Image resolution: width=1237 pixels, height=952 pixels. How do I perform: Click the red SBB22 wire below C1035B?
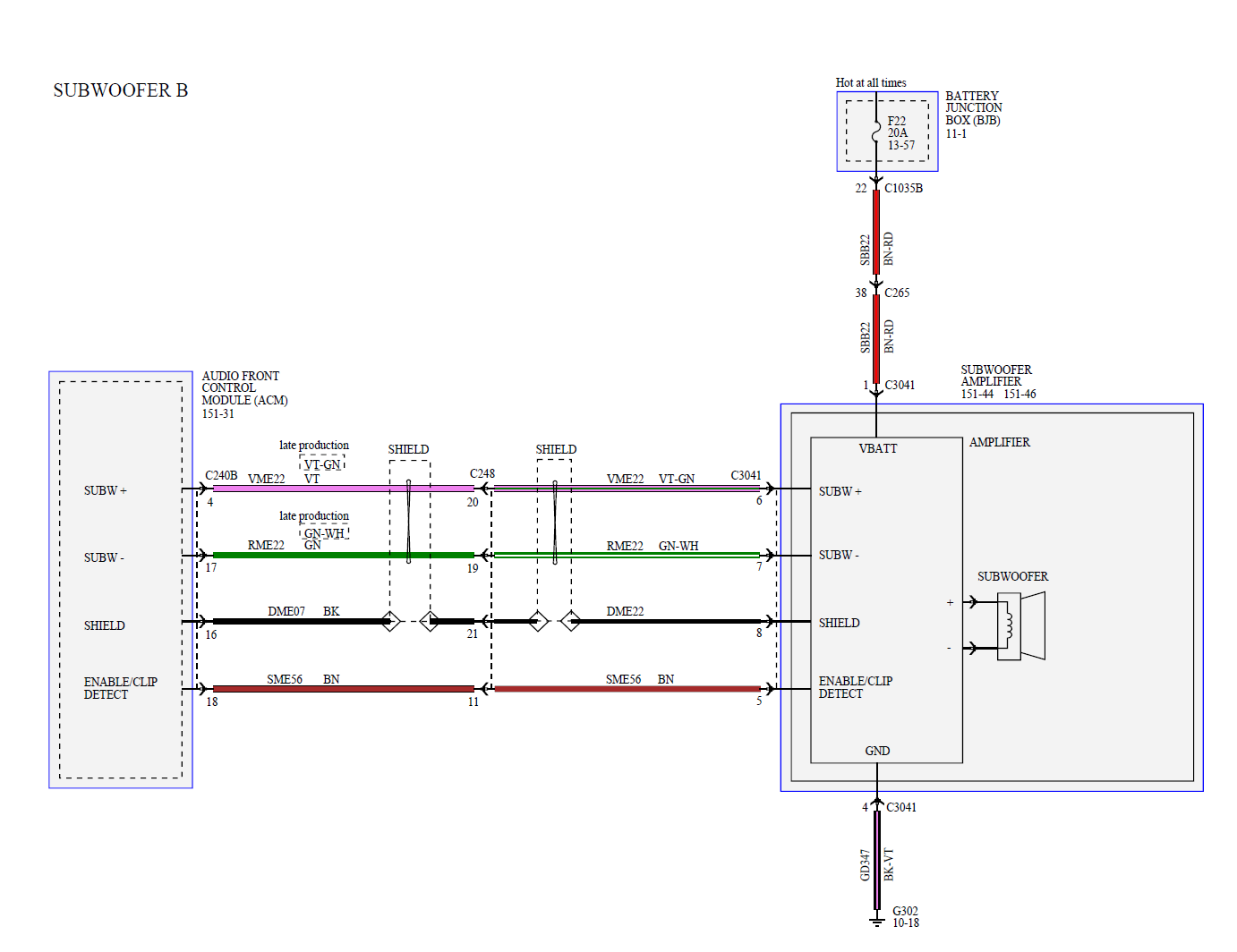[x=876, y=233]
